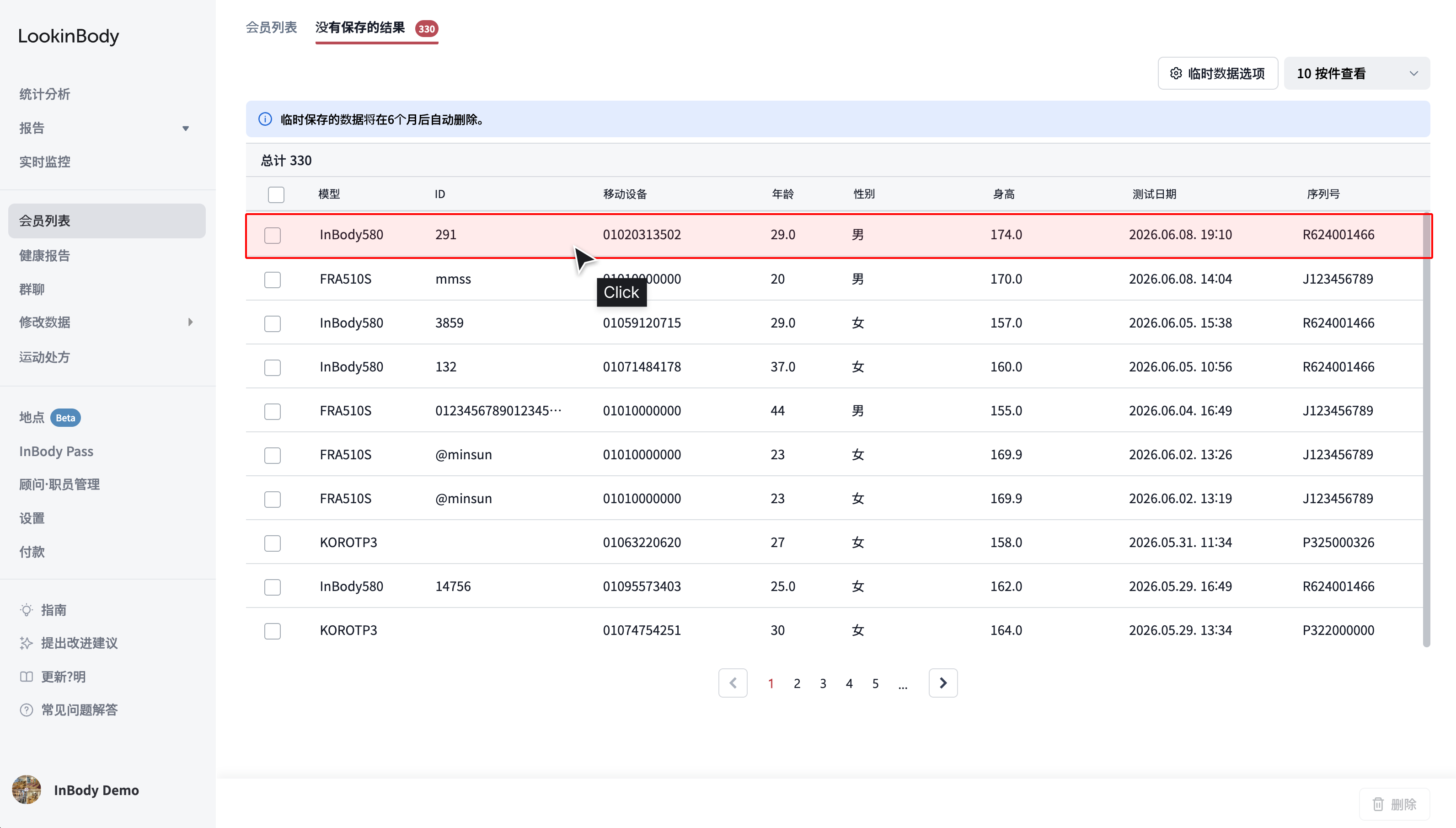1456x828 pixels.
Task: Check the row with ID 3859
Action: click(272, 323)
